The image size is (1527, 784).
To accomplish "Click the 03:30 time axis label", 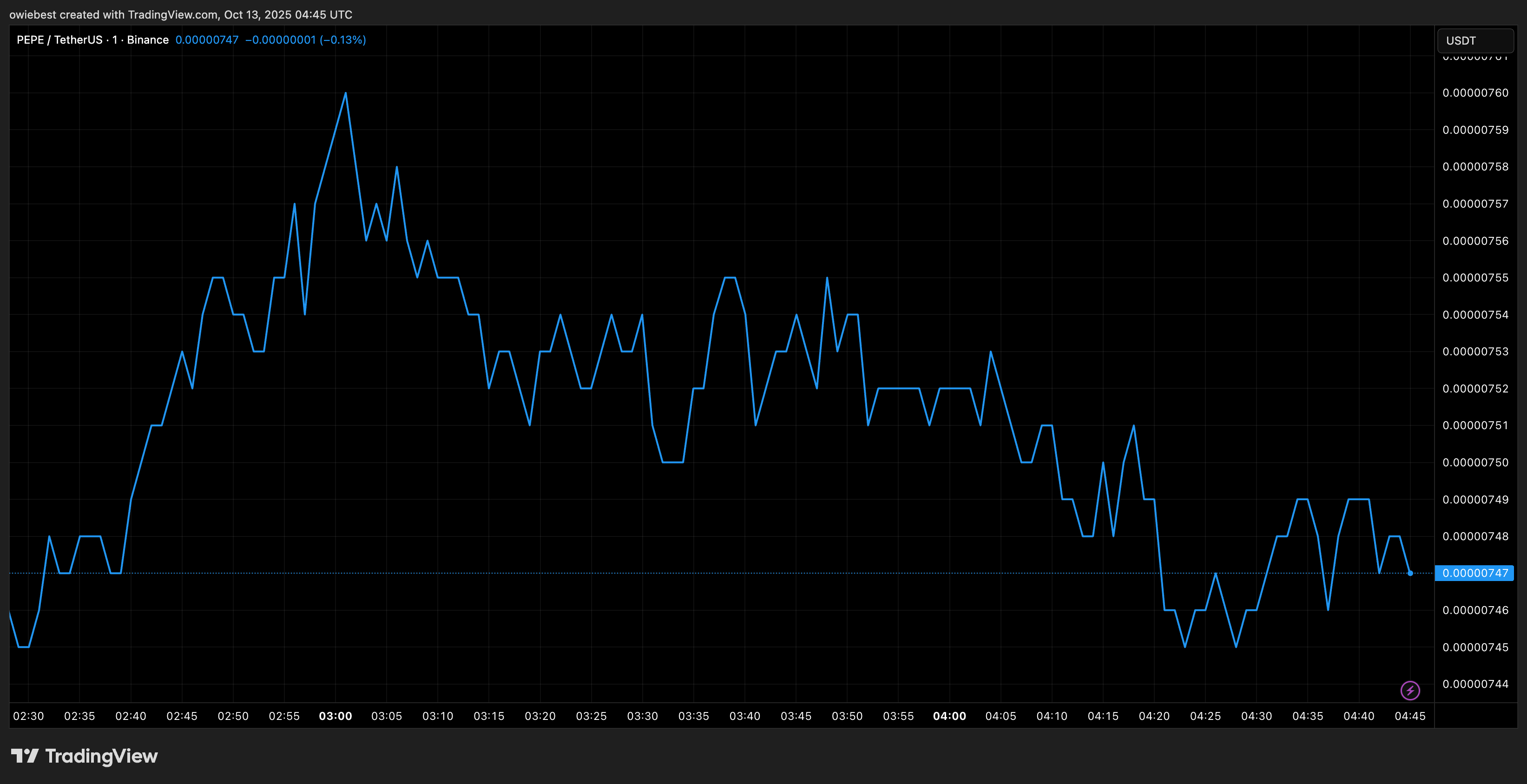I will (643, 716).
